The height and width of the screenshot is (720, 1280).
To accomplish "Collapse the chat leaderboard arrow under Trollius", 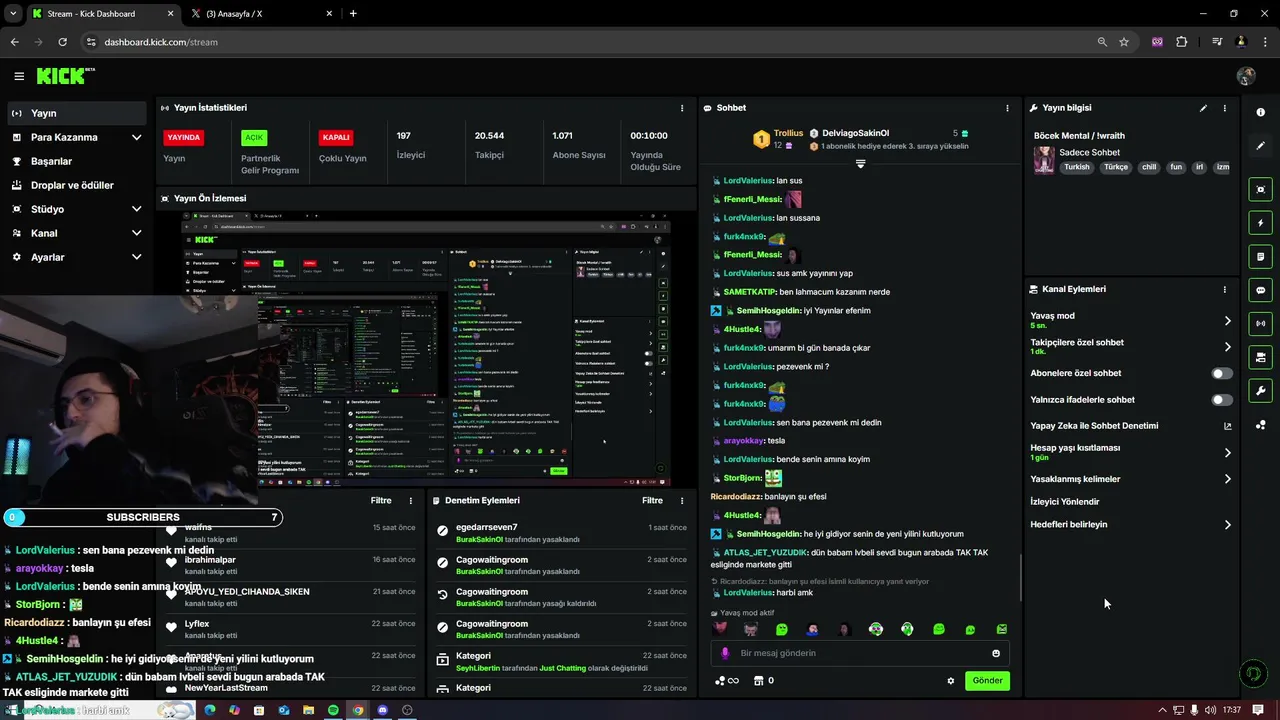I will (860, 164).
